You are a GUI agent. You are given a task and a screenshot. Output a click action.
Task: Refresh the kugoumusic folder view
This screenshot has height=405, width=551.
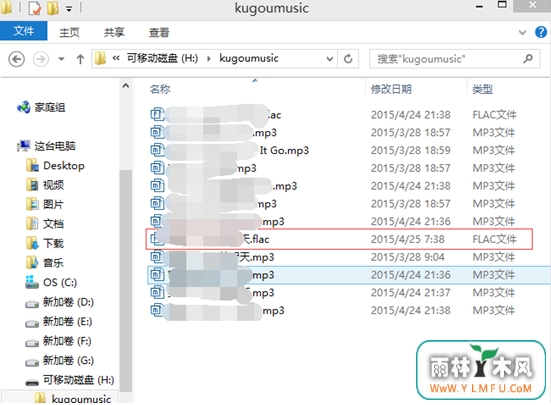click(x=348, y=59)
